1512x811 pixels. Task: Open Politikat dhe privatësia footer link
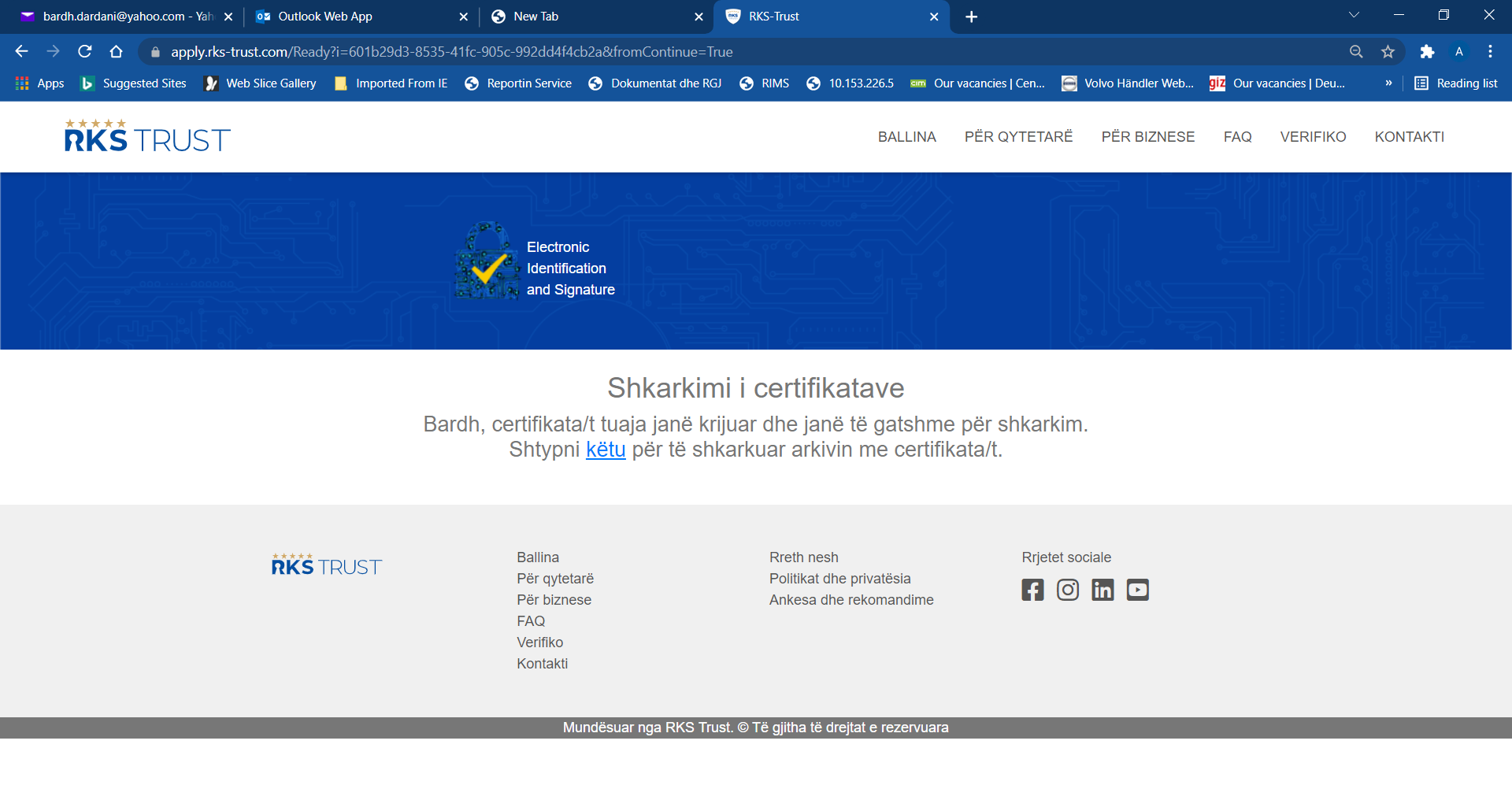pos(840,579)
